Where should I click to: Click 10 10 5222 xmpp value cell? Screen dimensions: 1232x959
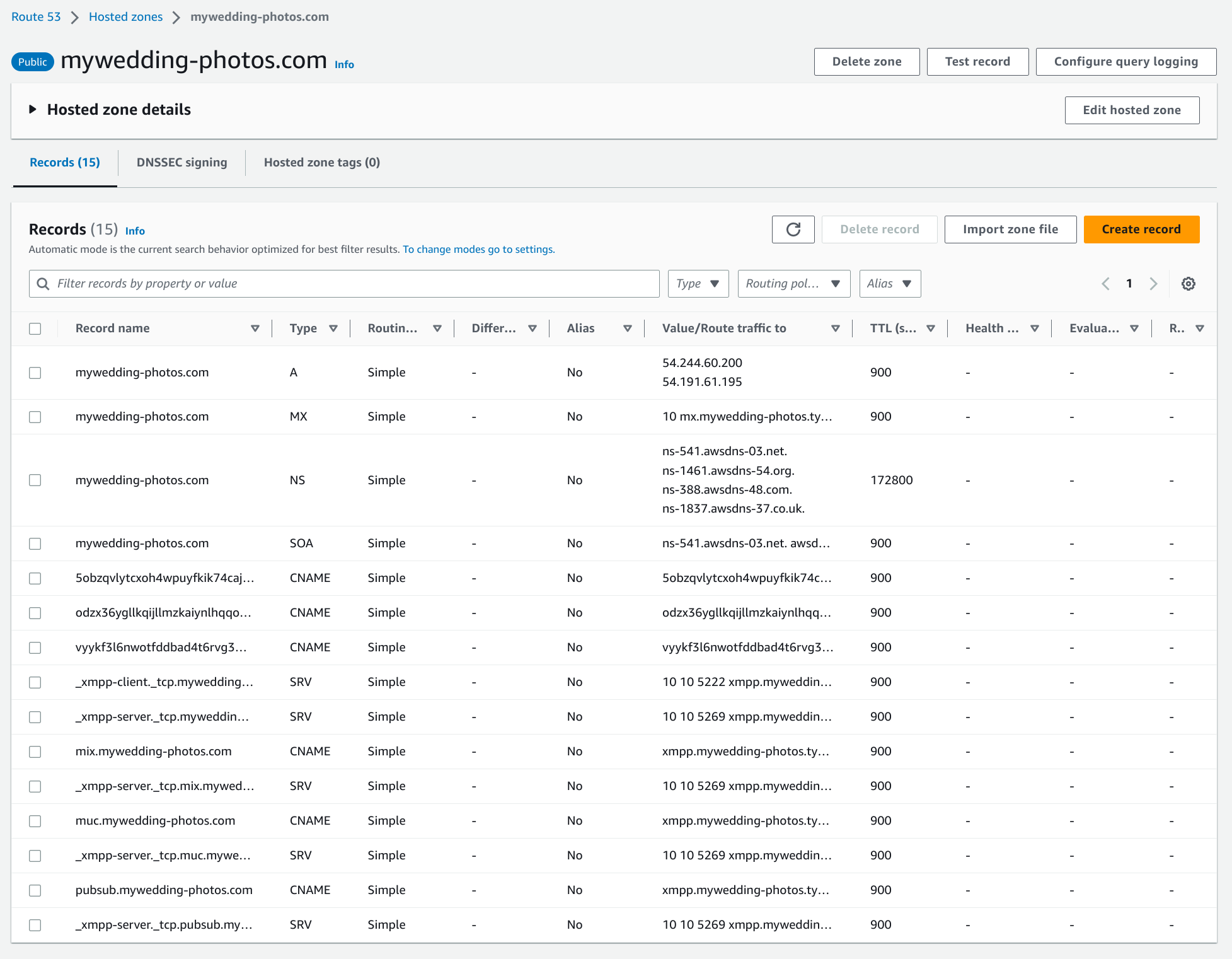[x=747, y=682]
